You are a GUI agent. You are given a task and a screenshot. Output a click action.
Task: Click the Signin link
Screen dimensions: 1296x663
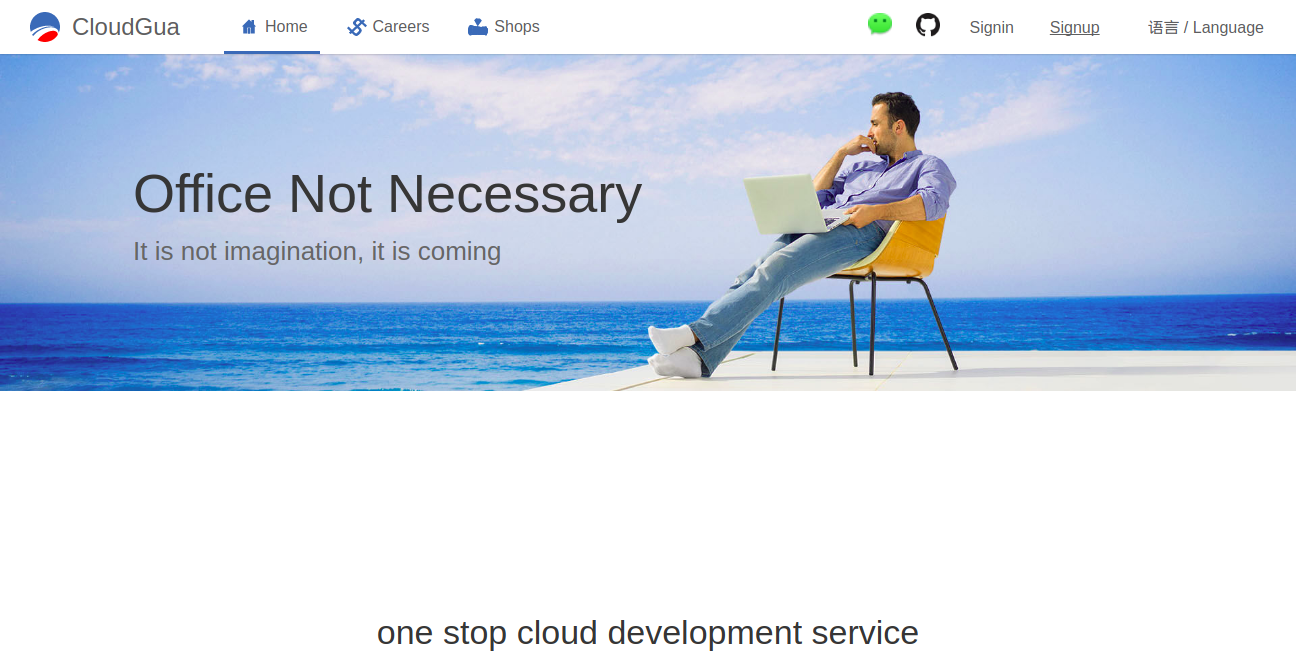click(992, 28)
